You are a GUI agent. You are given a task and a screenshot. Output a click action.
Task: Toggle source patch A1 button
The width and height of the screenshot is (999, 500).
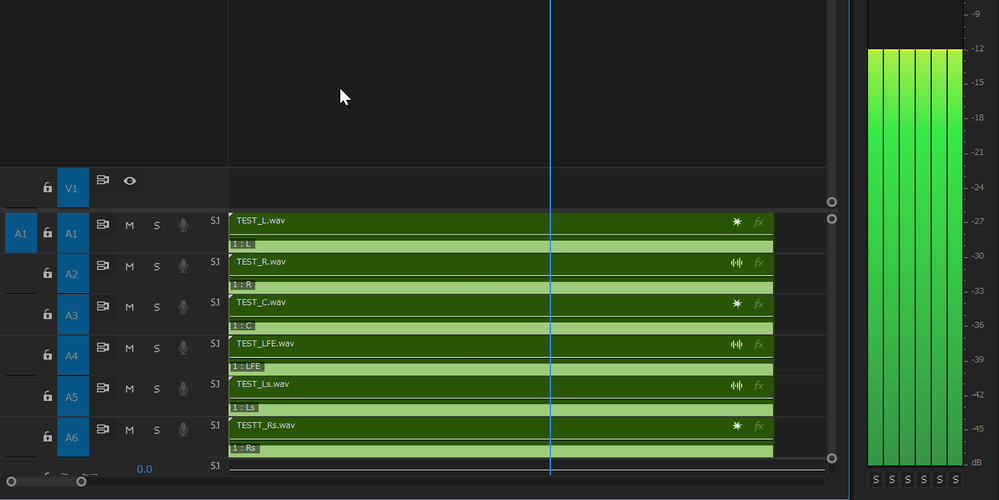(21, 233)
